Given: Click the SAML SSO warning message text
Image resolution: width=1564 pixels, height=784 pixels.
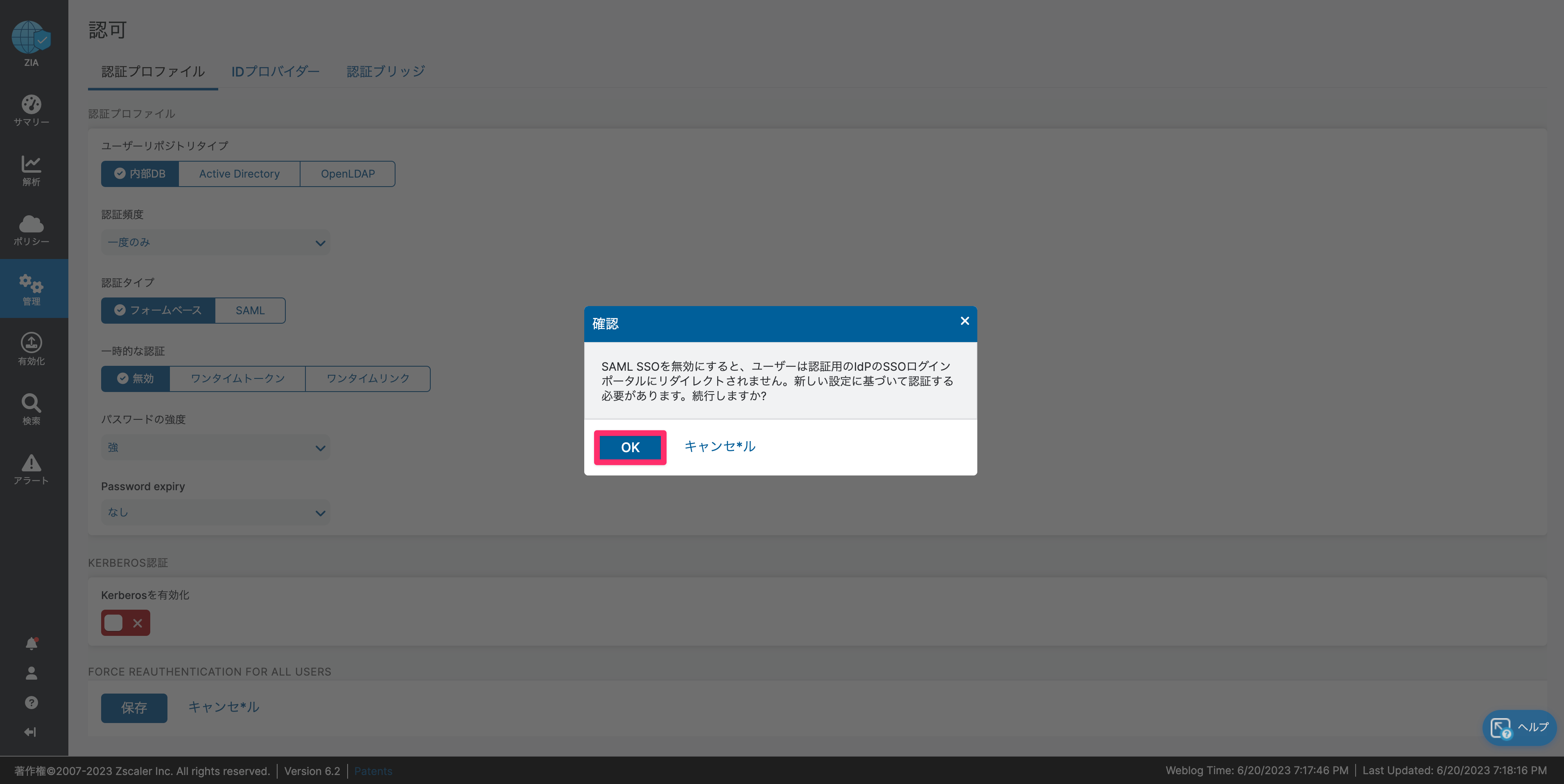Looking at the screenshot, I should click(777, 381).
